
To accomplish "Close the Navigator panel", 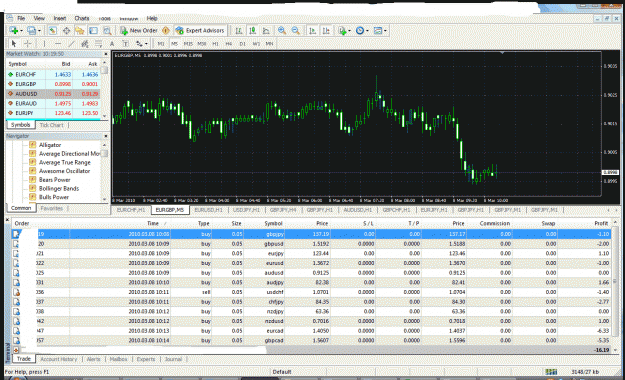I will click(106, 136).
